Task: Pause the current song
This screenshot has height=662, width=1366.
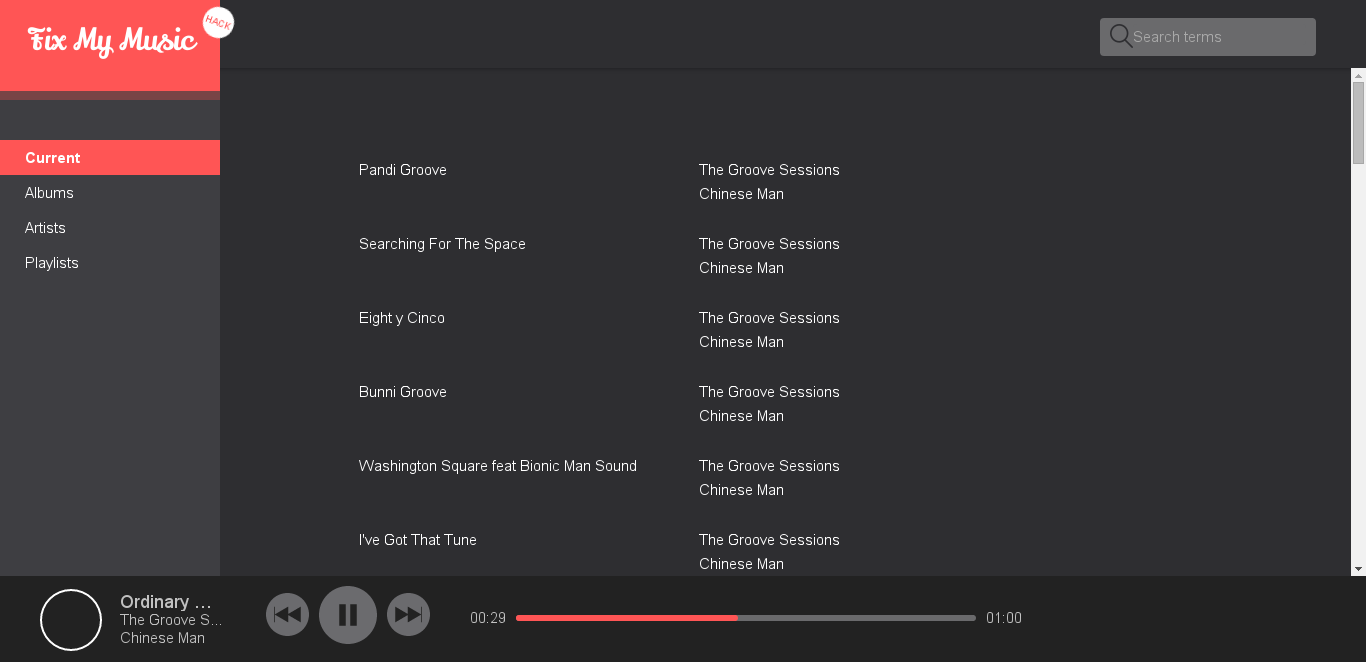Action: [x=348, y=615]
